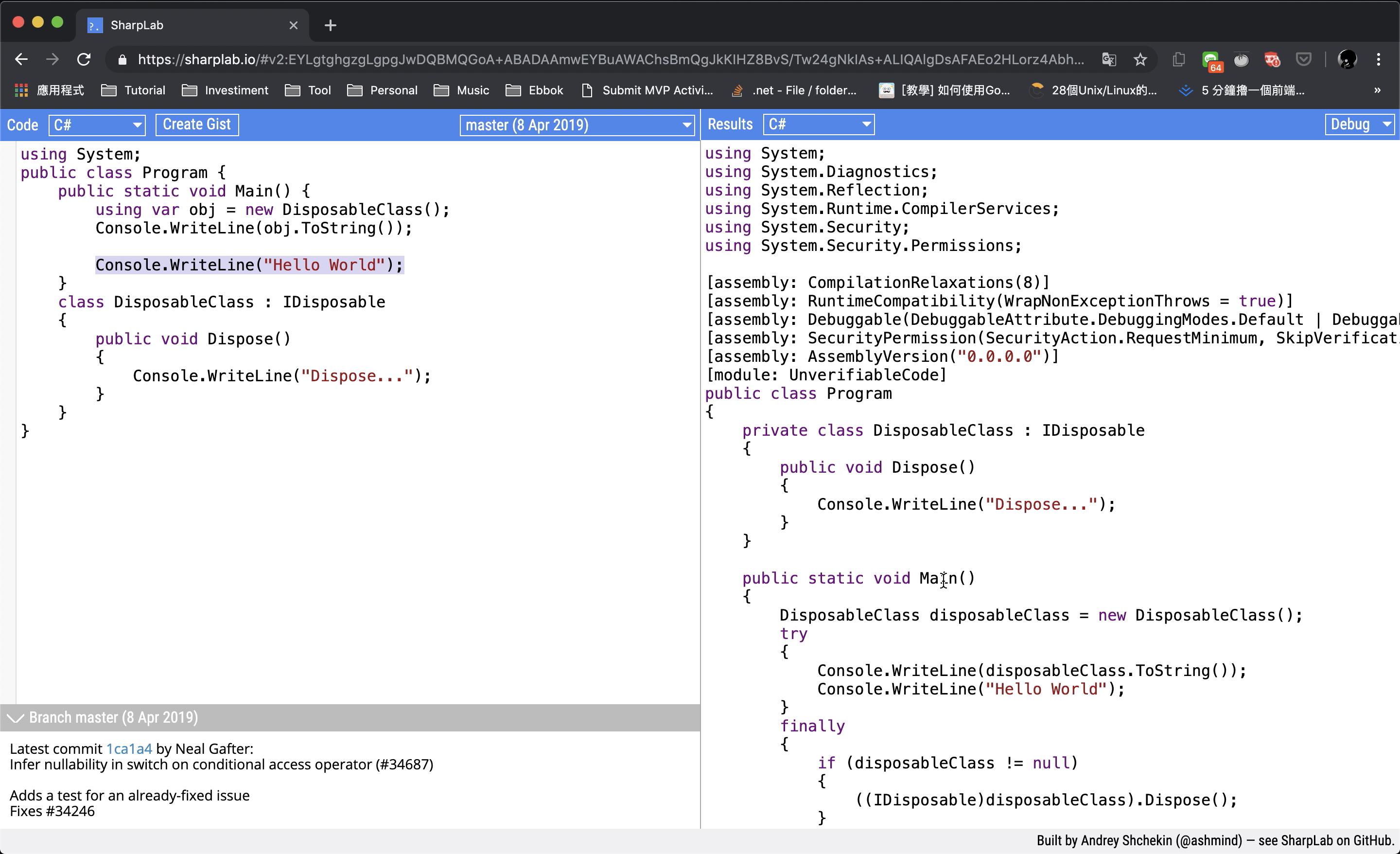The height and width of the screenshot is (854, 1400).
Task: Click the lock icon in address bar
Action: click(x=122, y=60)
